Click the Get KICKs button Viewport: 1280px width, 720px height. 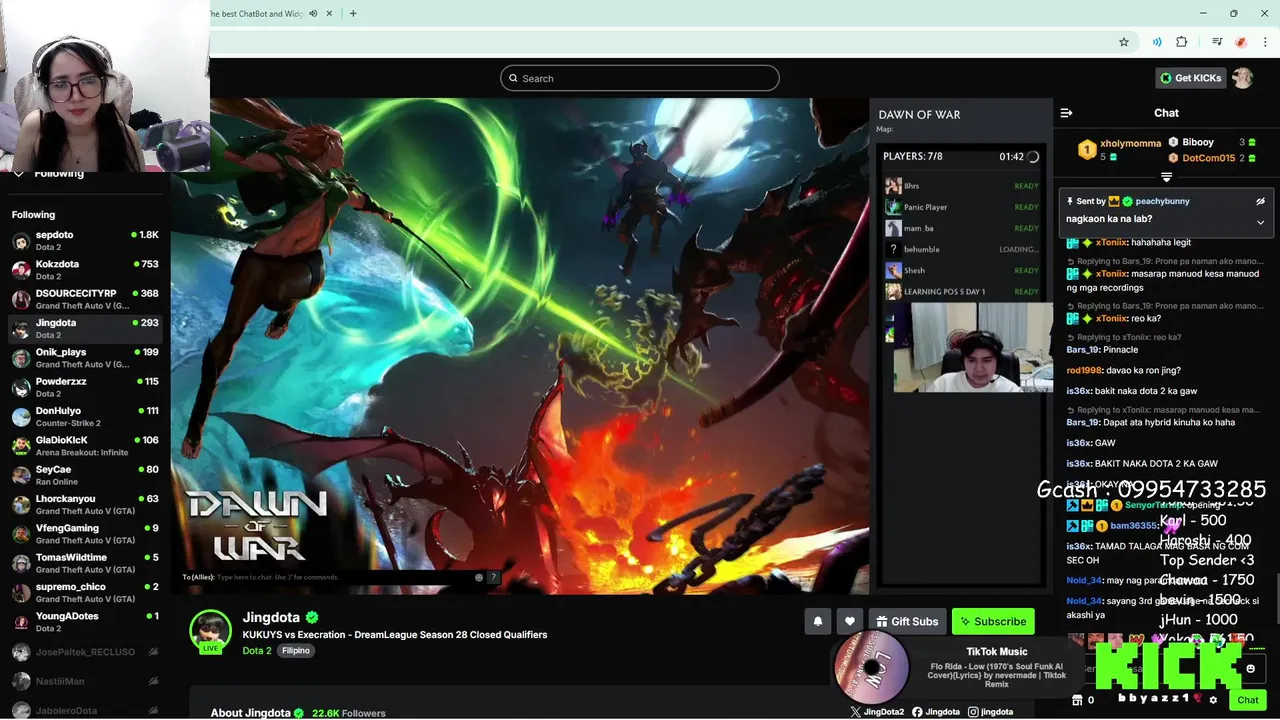pyautogui.click(x=1190, y=78)
